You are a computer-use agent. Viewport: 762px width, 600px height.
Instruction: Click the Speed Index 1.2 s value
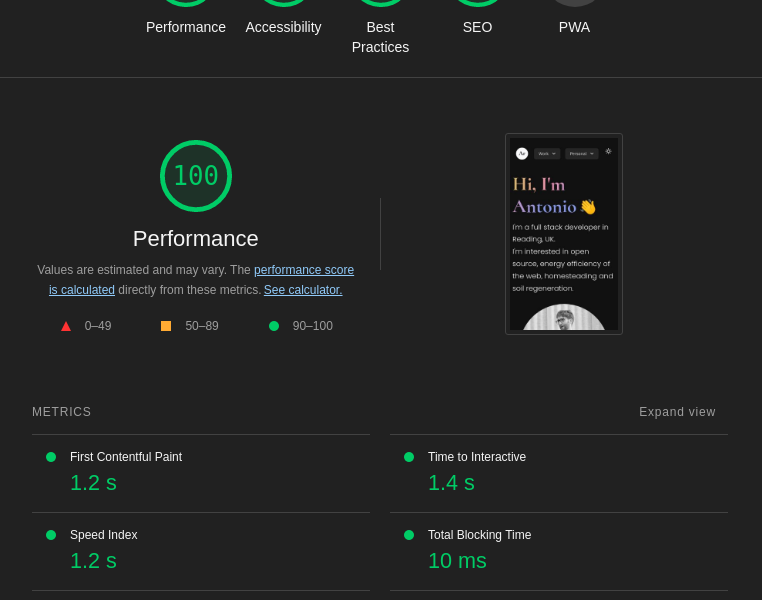93,561
